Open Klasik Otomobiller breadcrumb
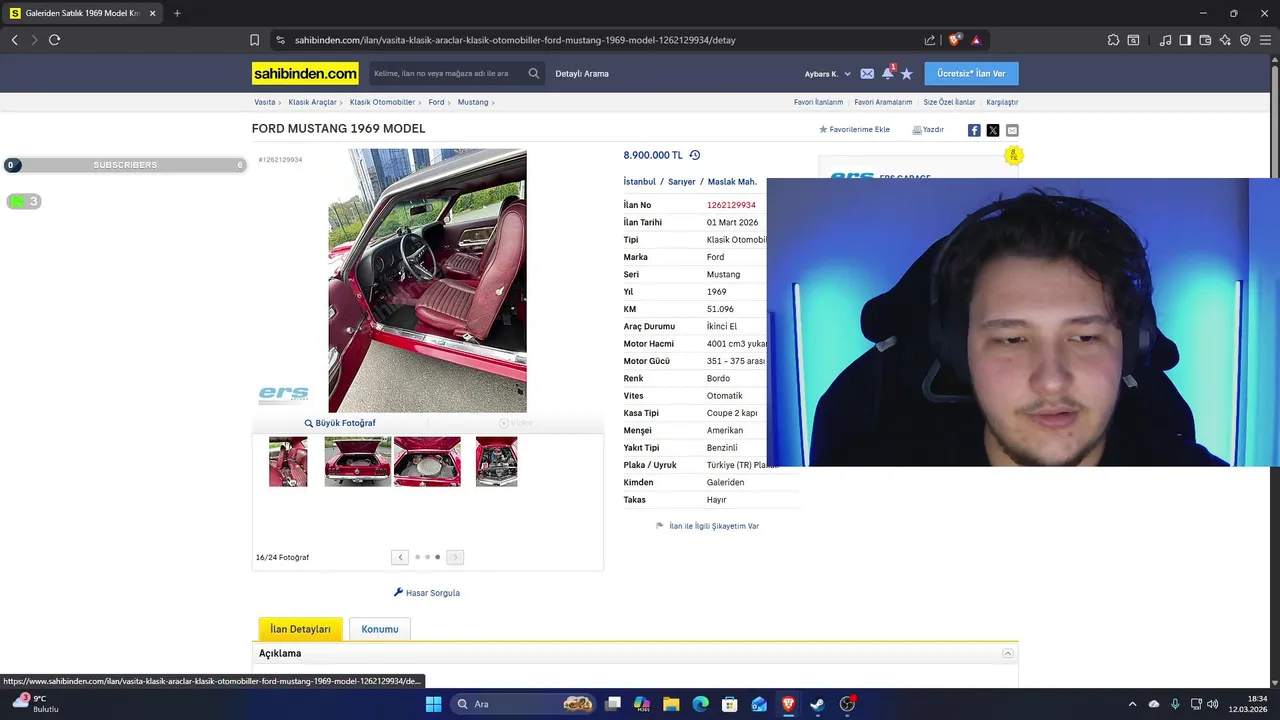The image size is (1280, 720). pyautogui.click(x=382, y=102)
